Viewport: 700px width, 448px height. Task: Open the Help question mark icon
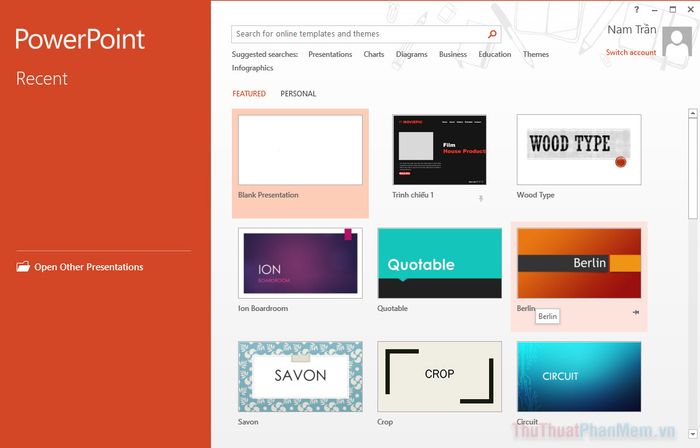[x=637, y=9]
